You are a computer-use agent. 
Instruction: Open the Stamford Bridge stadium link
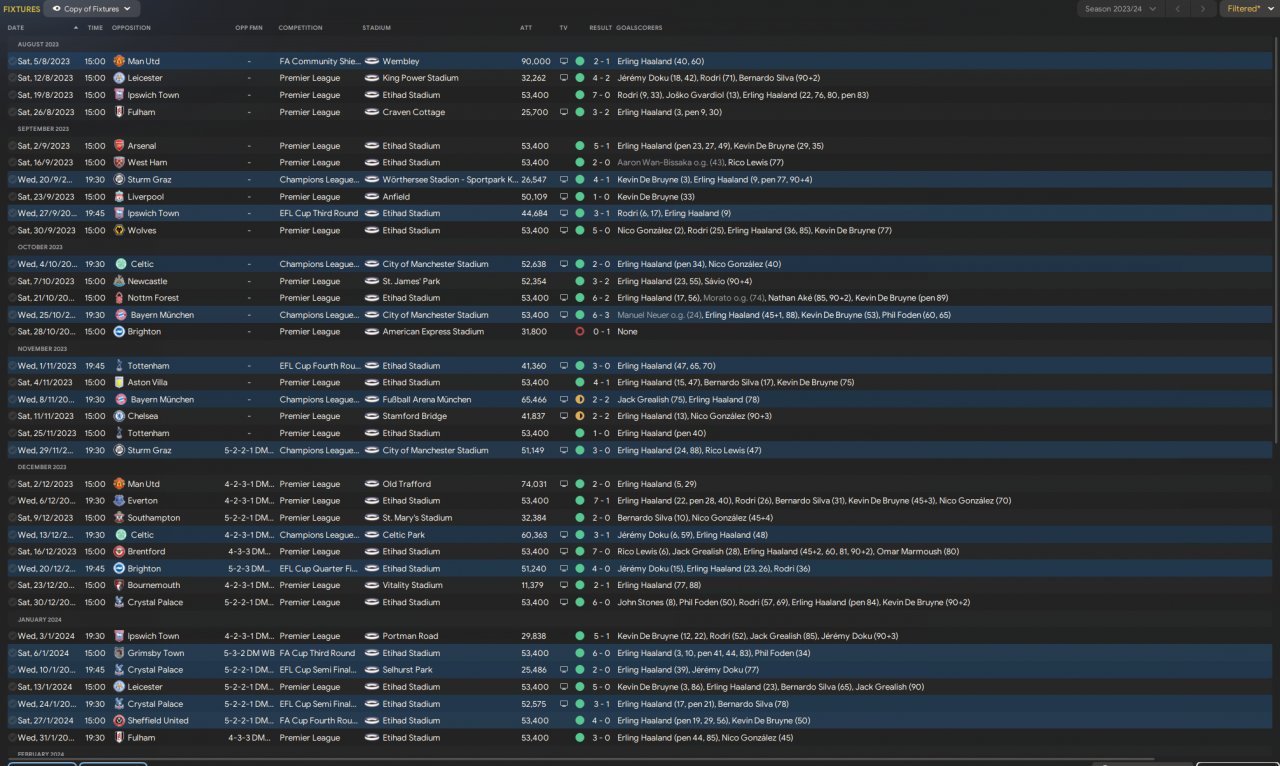(x=415, y=416)
